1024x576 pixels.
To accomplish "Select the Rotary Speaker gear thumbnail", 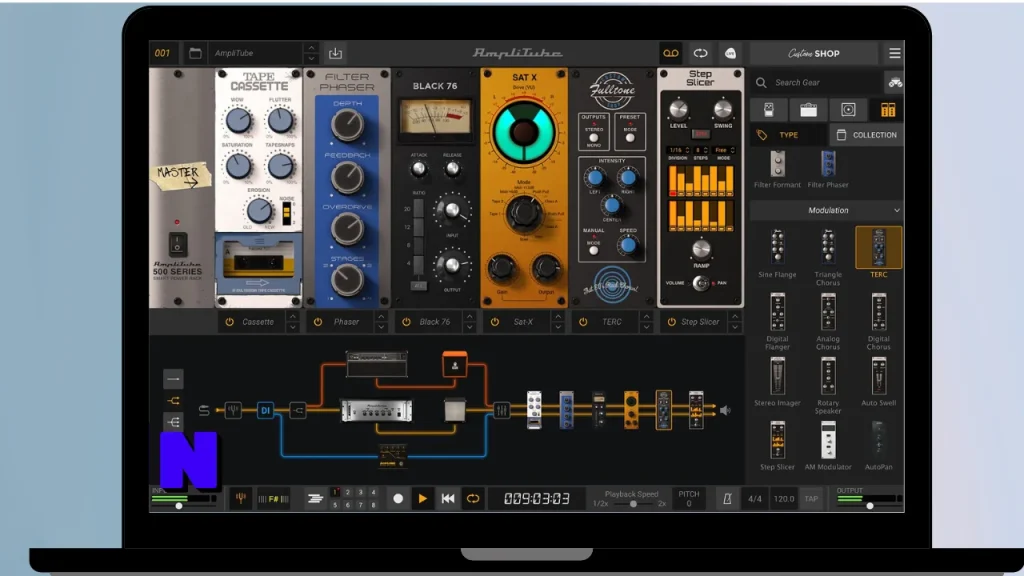I will [828, 377].
